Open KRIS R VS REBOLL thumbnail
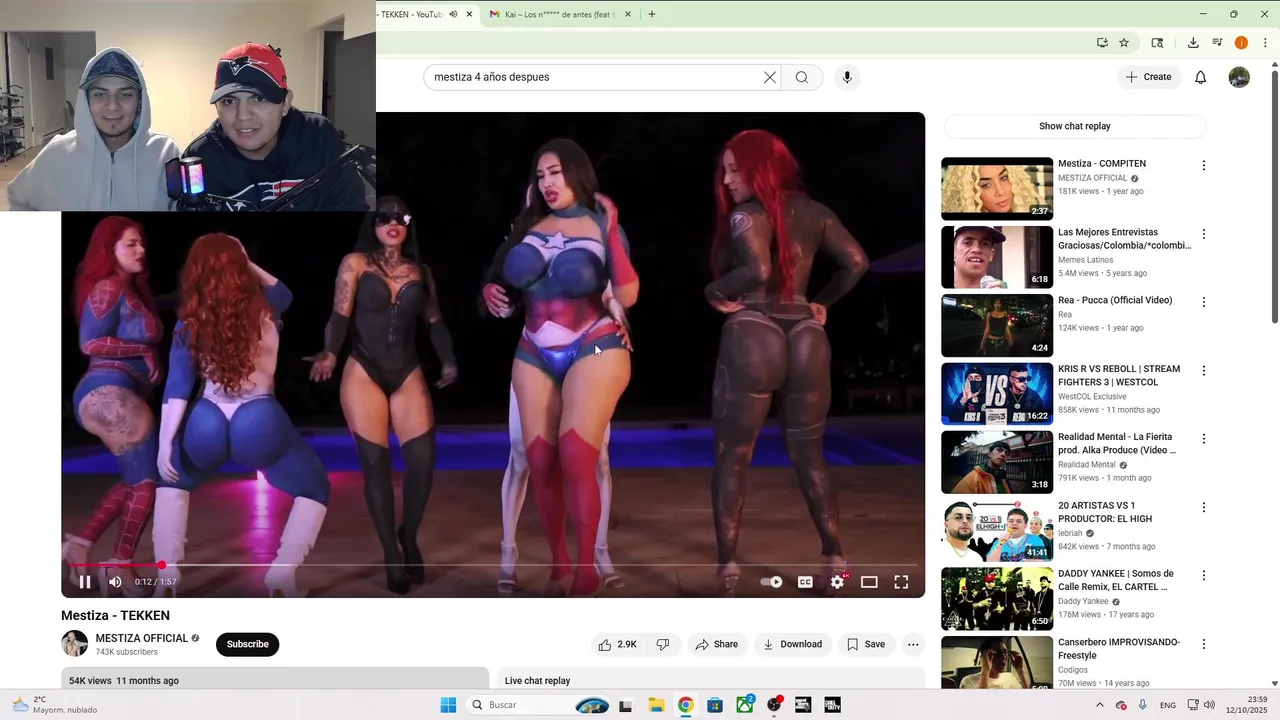 point(997,393)
